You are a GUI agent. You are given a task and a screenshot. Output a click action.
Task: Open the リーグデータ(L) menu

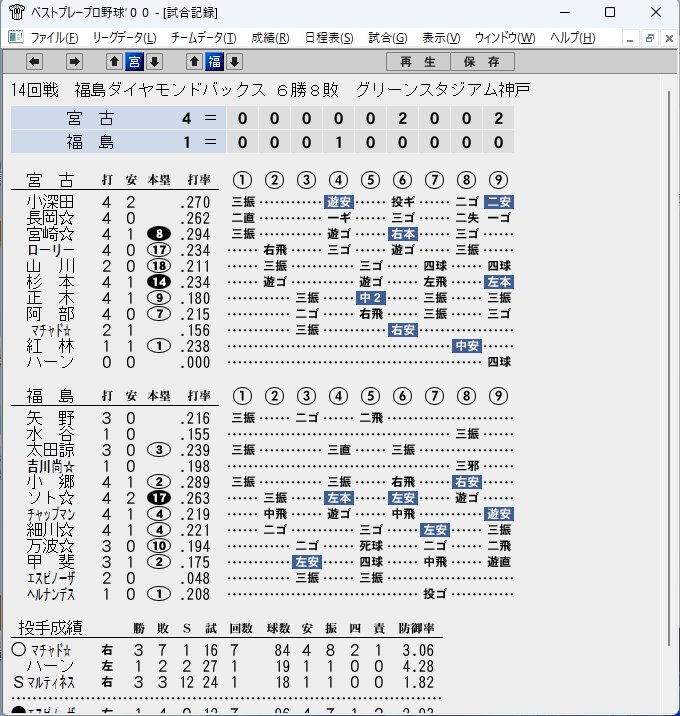point(125,38)
